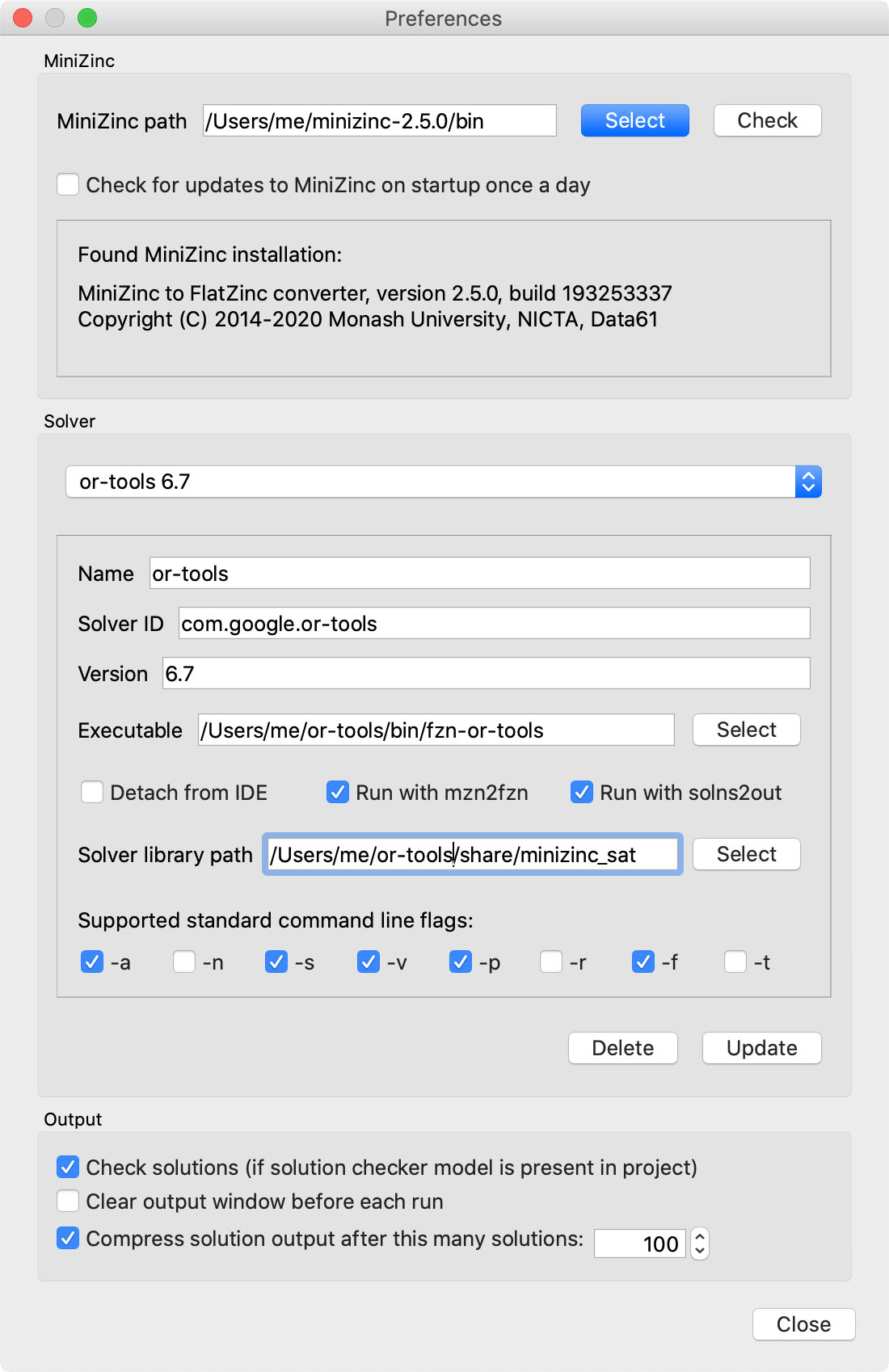Click Select button next to Executable field
889x1372 pixels.
(747, 730)
